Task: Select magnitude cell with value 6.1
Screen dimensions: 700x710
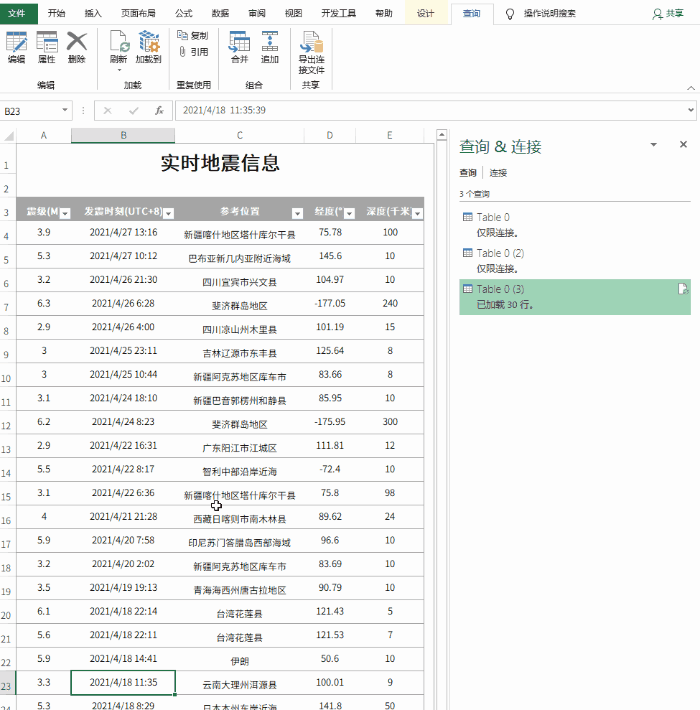Action: [x=43, y=611]
